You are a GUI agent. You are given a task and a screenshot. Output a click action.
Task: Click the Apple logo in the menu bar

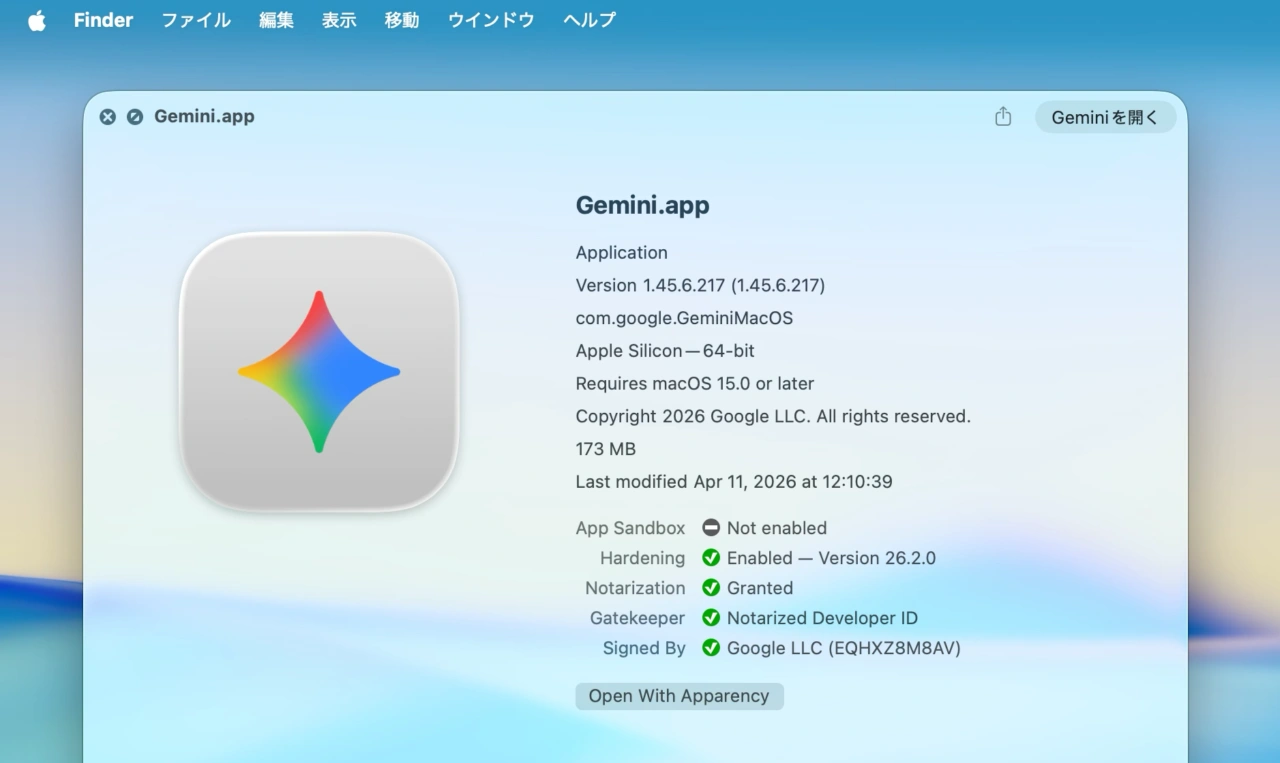[x=36, y=20]
